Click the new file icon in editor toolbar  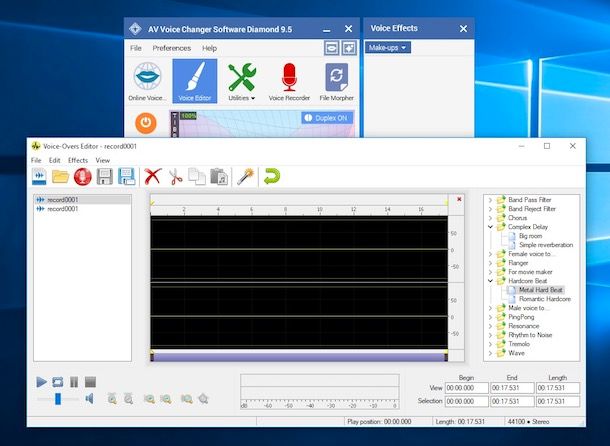pos(39,177)
